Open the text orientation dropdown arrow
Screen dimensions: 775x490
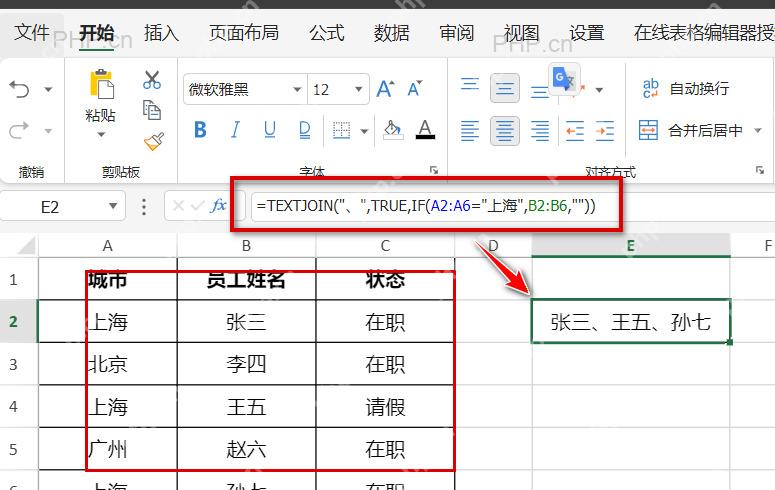[x=599, y=90]
